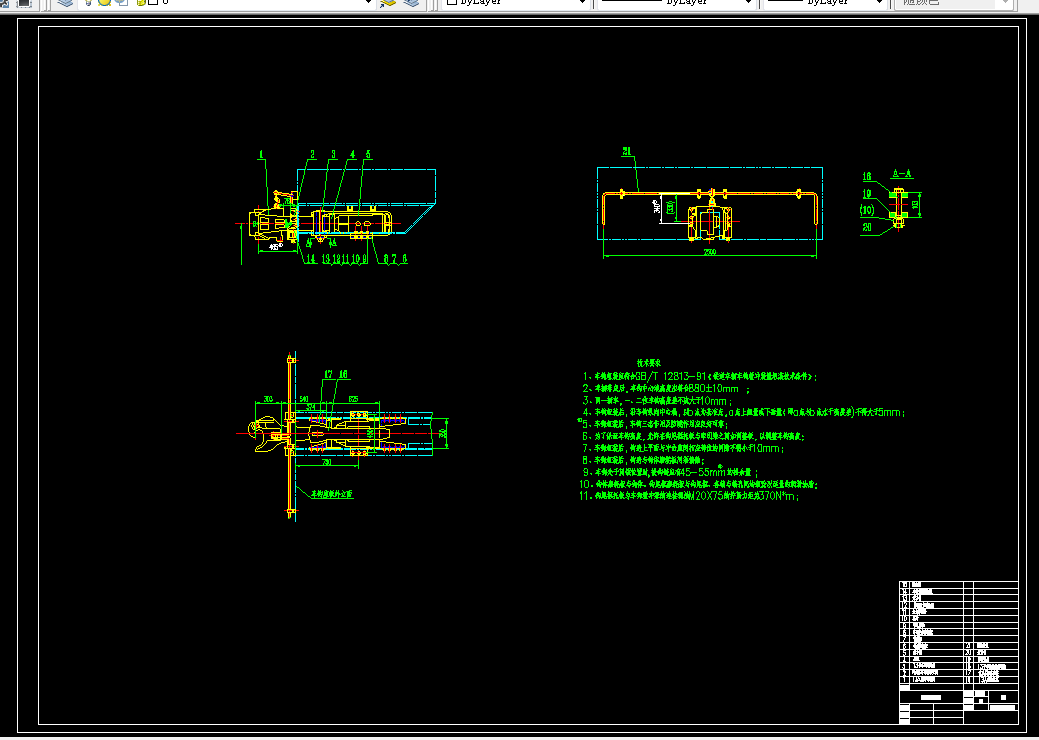Select part balloon number 14

coord(310,259)
